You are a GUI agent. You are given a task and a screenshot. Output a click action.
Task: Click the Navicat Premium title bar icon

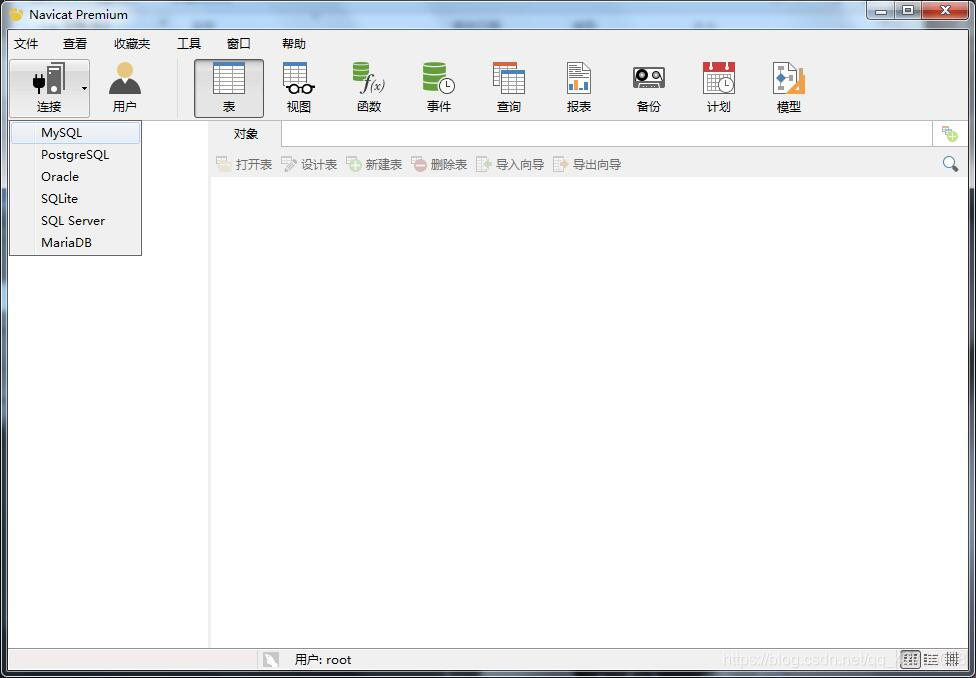click(x=17, y=14)
